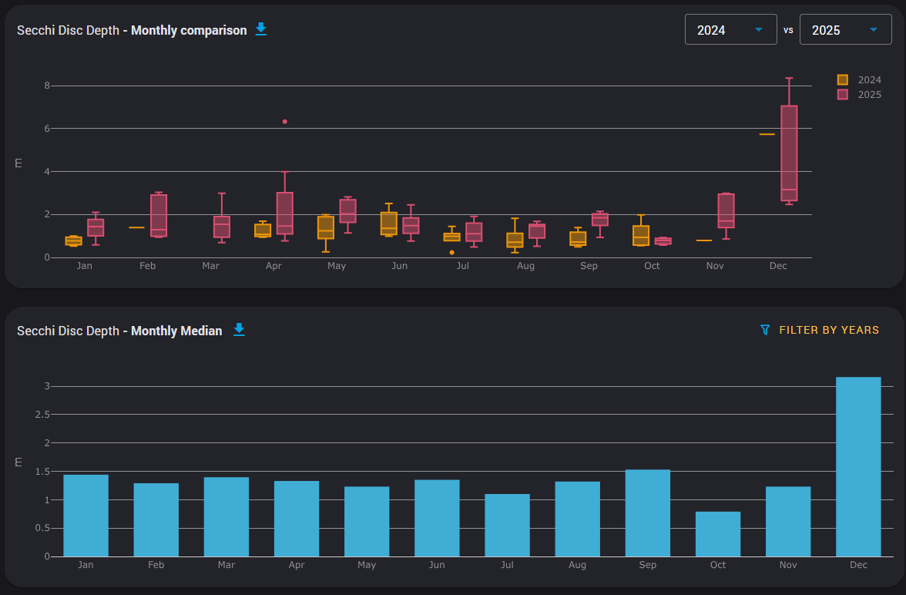
Task: Click the "Dec" label on the comparison chart
Action: click(778, 266)
